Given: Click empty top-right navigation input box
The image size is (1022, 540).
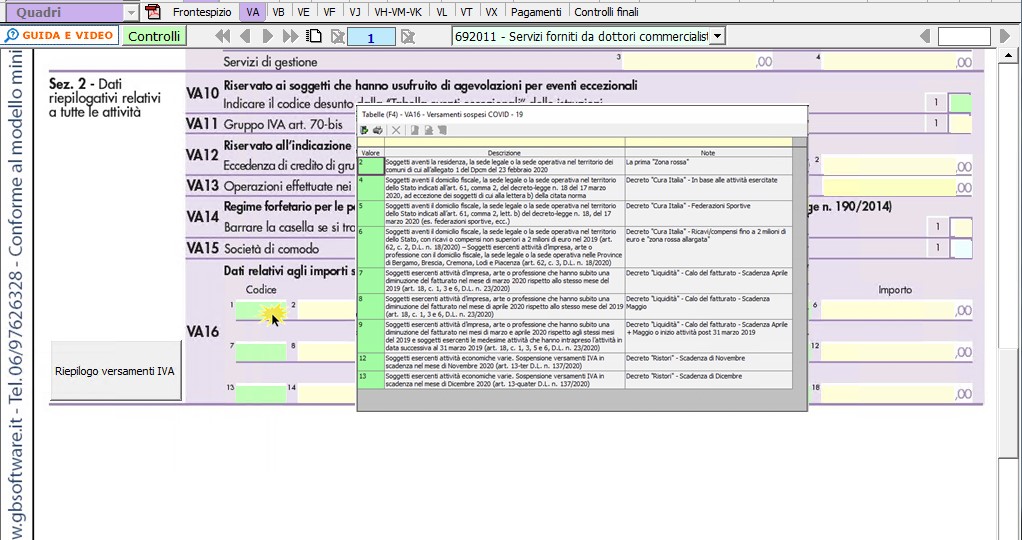Looking at the screenshot, I should pyautogui.click(x=964, y=37).
